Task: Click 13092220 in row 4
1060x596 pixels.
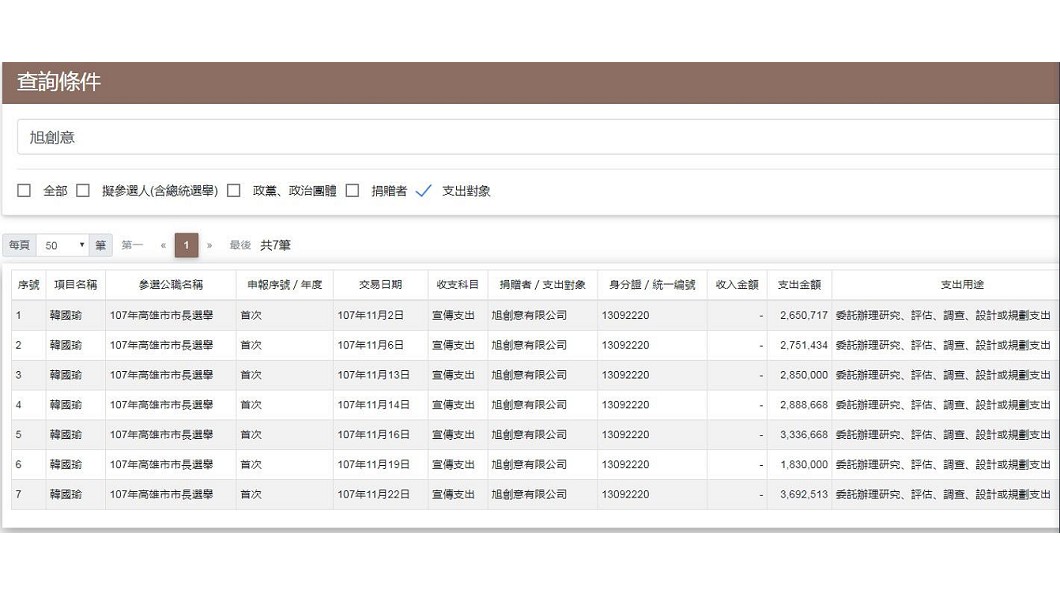Action: pos(625,405)
